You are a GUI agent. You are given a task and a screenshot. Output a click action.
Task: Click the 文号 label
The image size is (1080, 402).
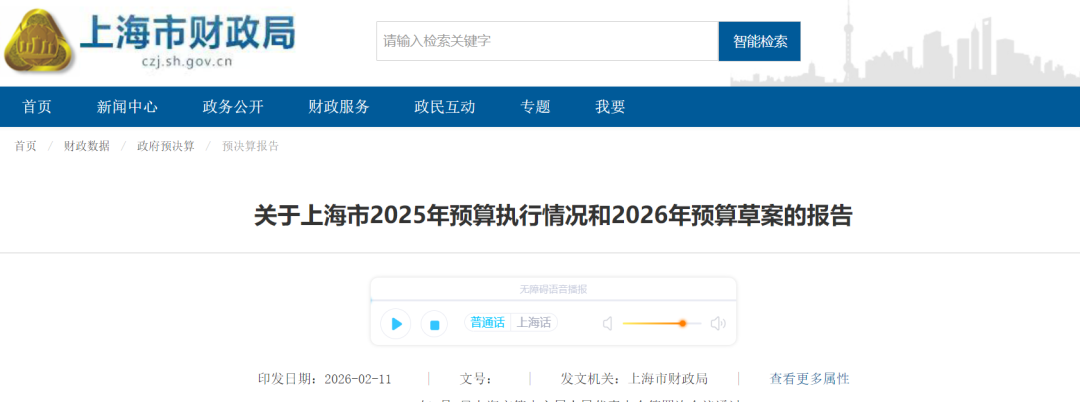pos(476,379)
